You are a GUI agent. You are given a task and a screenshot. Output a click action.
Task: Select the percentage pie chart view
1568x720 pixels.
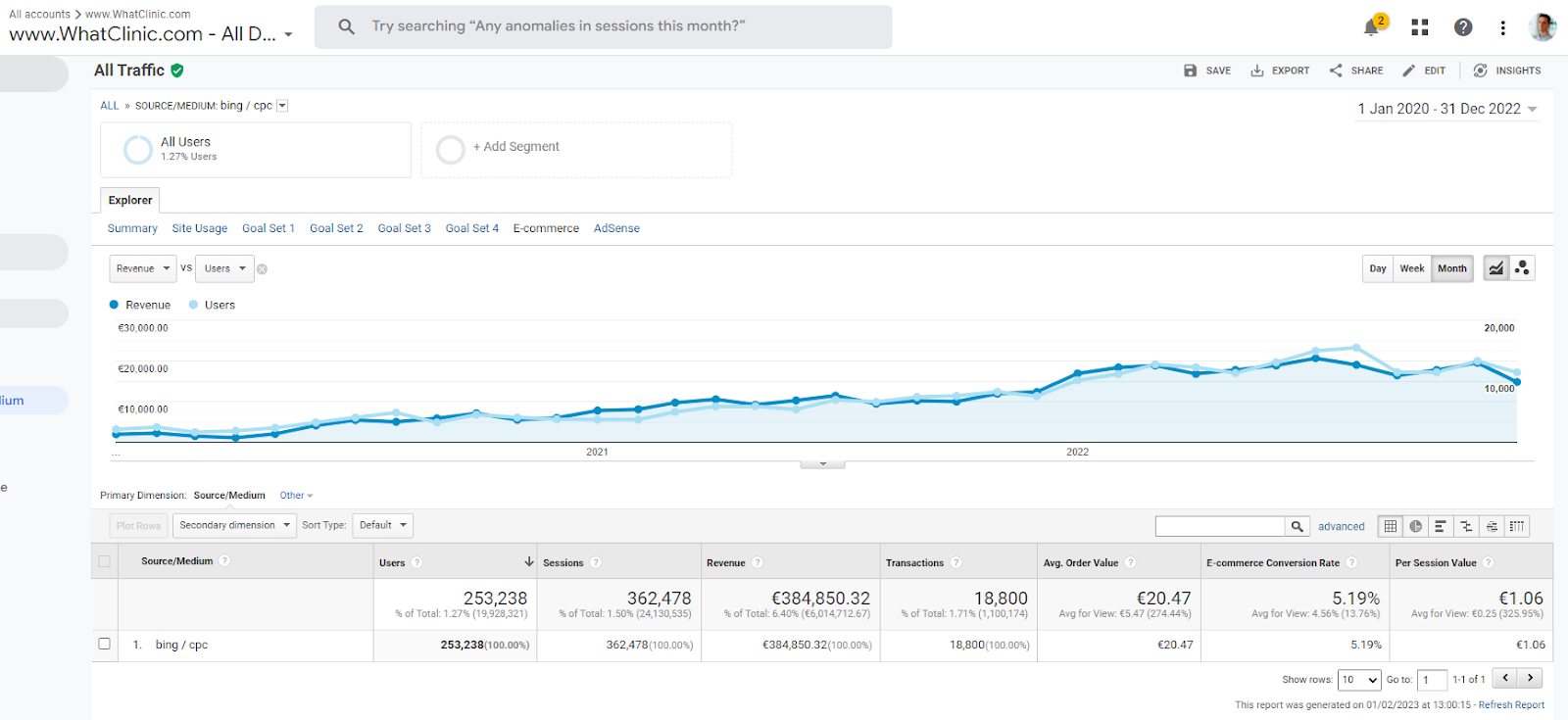(x=1416, y=527)
